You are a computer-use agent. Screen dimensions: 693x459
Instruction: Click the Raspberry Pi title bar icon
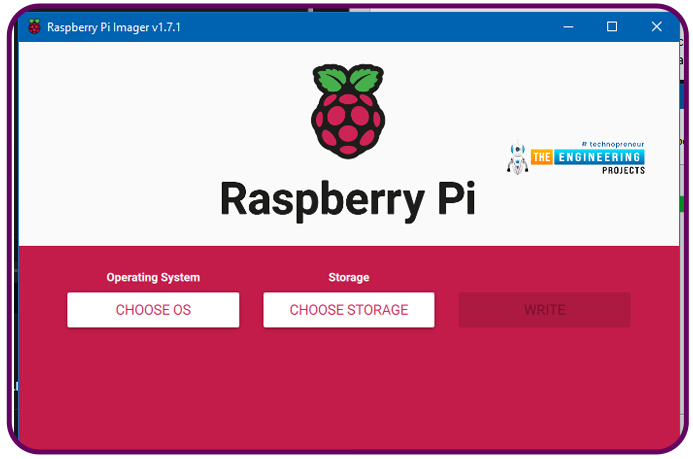(x=34, y=27)
